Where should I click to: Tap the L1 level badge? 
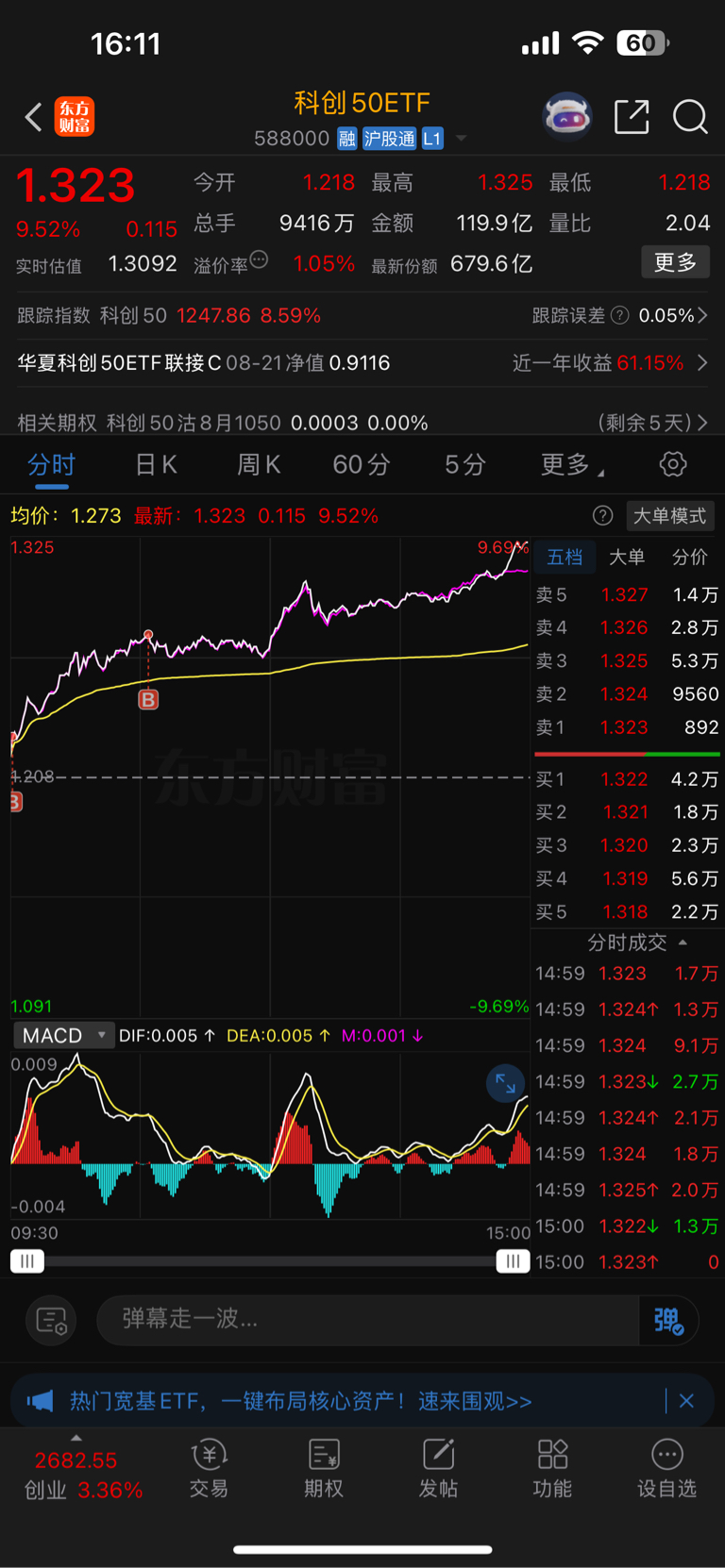431,139
